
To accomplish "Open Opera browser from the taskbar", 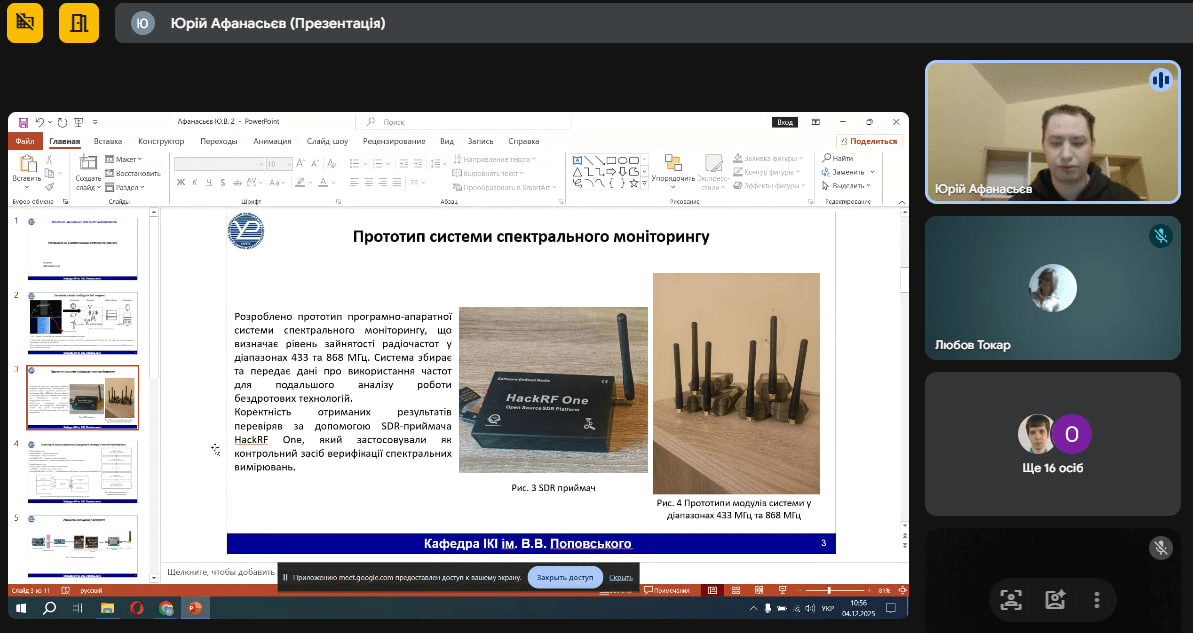I will [137, 607].
